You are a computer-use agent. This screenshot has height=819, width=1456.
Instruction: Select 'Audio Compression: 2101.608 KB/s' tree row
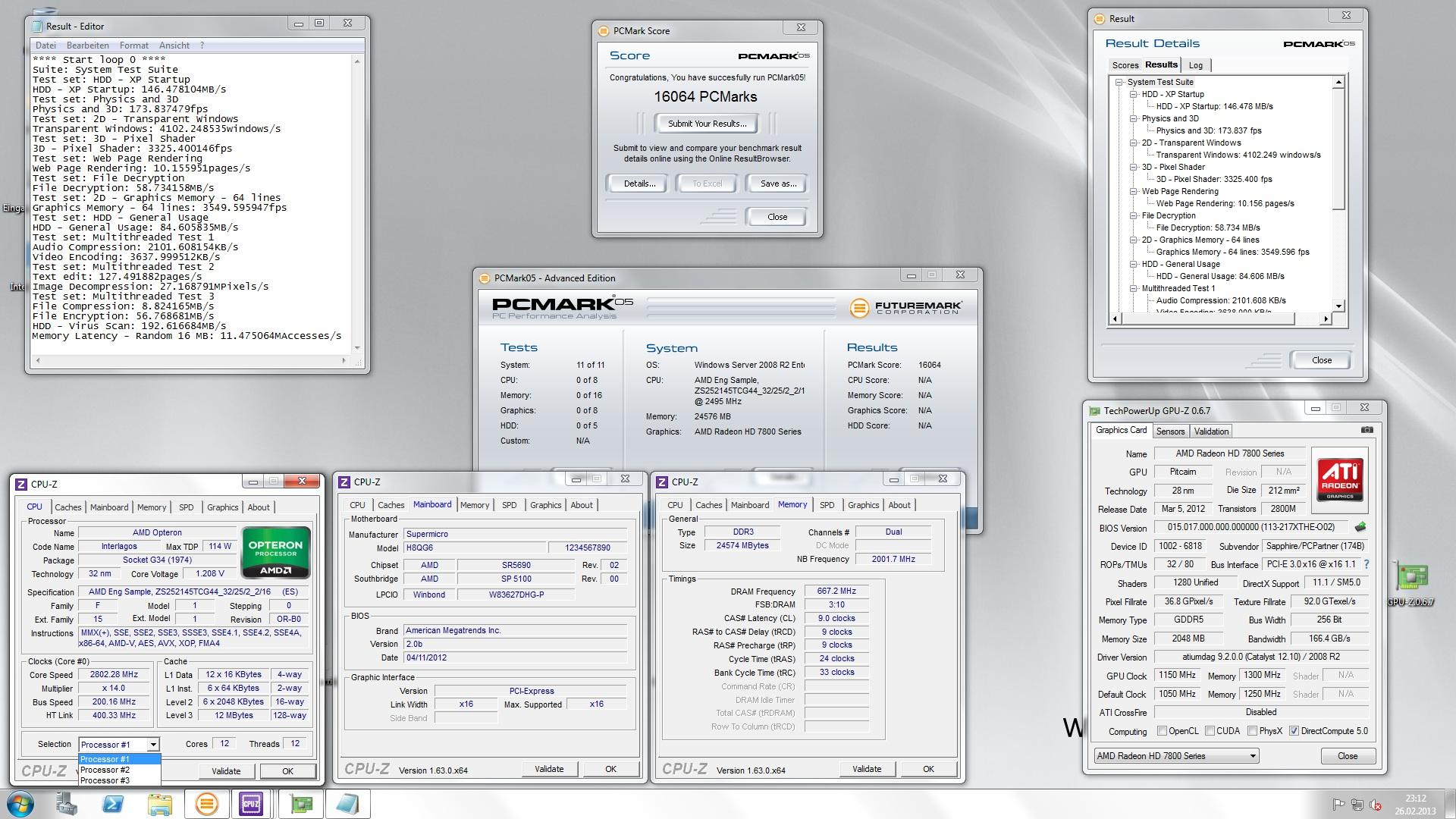1221,300
